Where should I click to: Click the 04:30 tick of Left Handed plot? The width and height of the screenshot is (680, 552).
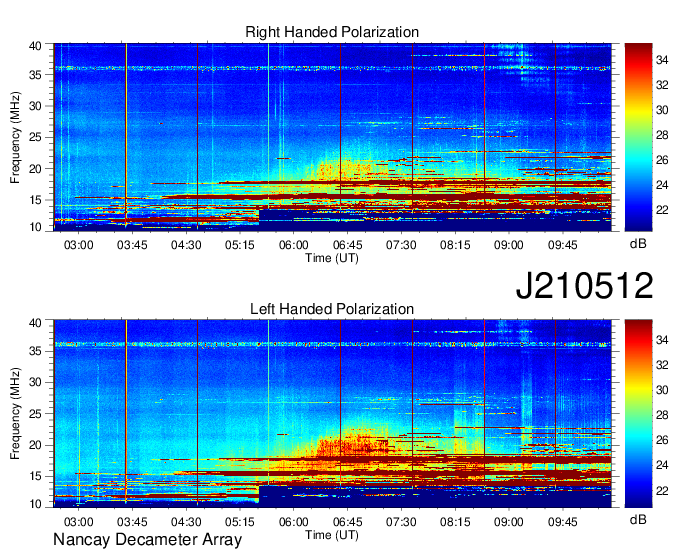coord(186,522)
